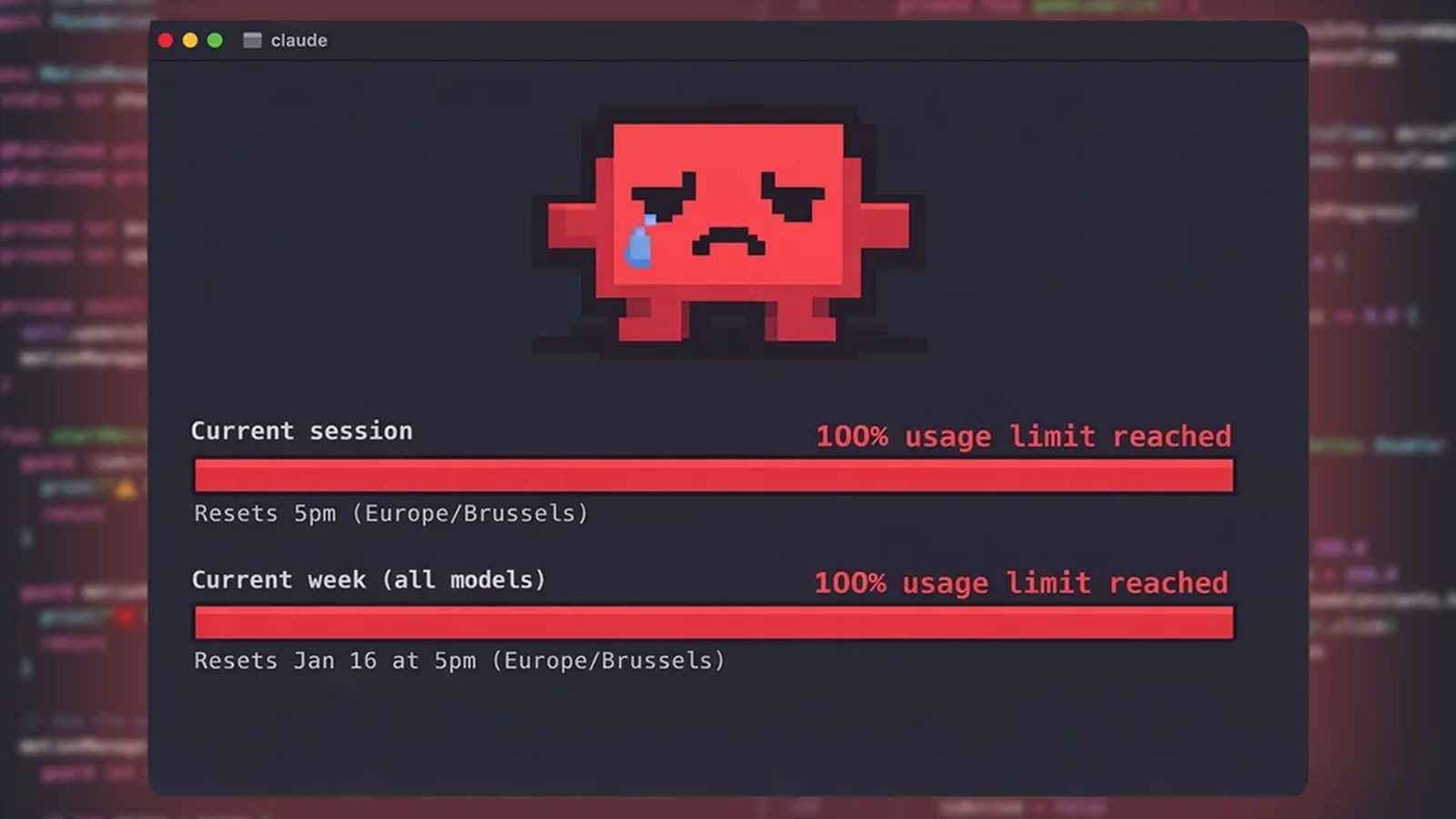Click the crying red pixel mascot
Image resolution: width=1456 pixels, height=819 pixels.
(728, 230)
